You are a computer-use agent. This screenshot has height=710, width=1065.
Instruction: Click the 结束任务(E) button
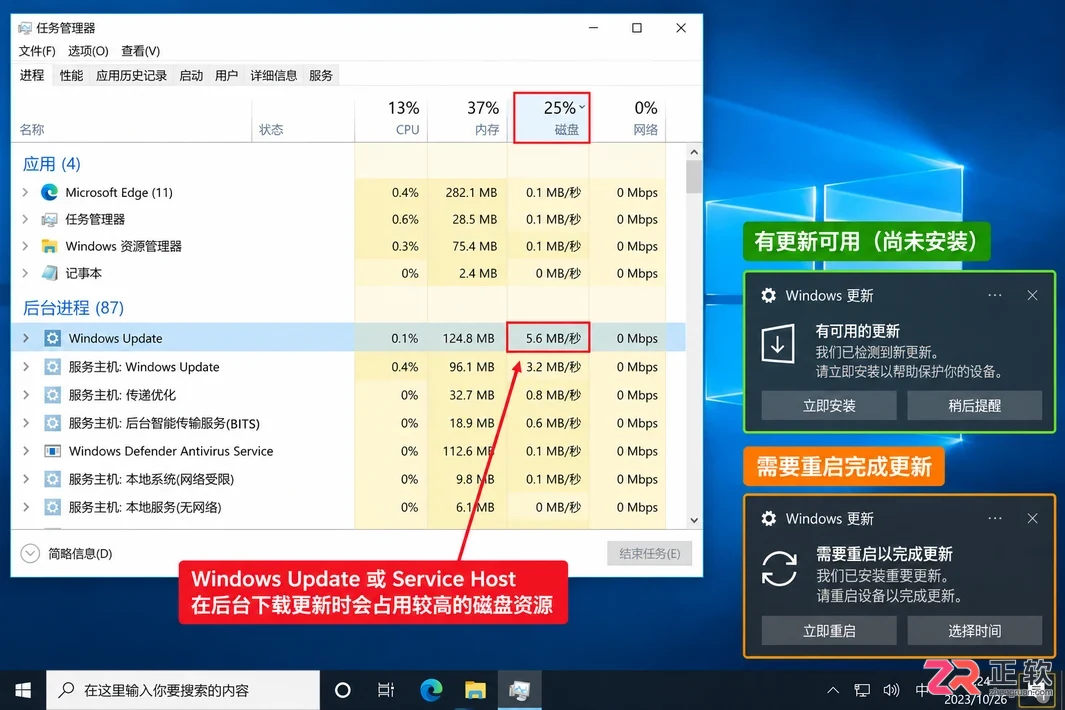pyautogui.click(x=649, y=554)
